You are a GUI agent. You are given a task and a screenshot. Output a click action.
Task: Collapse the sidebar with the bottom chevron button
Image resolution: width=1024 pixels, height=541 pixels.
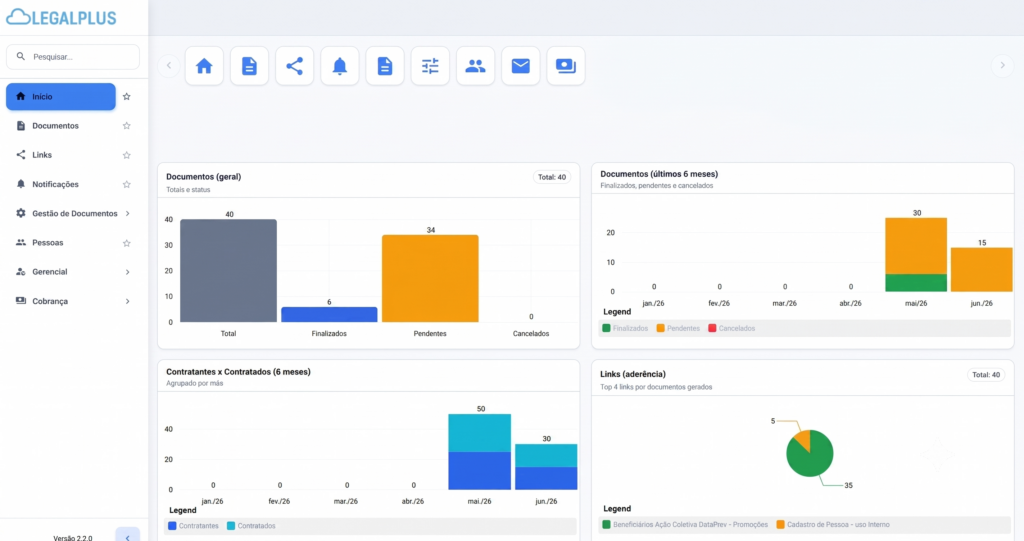pyautogui.click(x=127, y=536)
